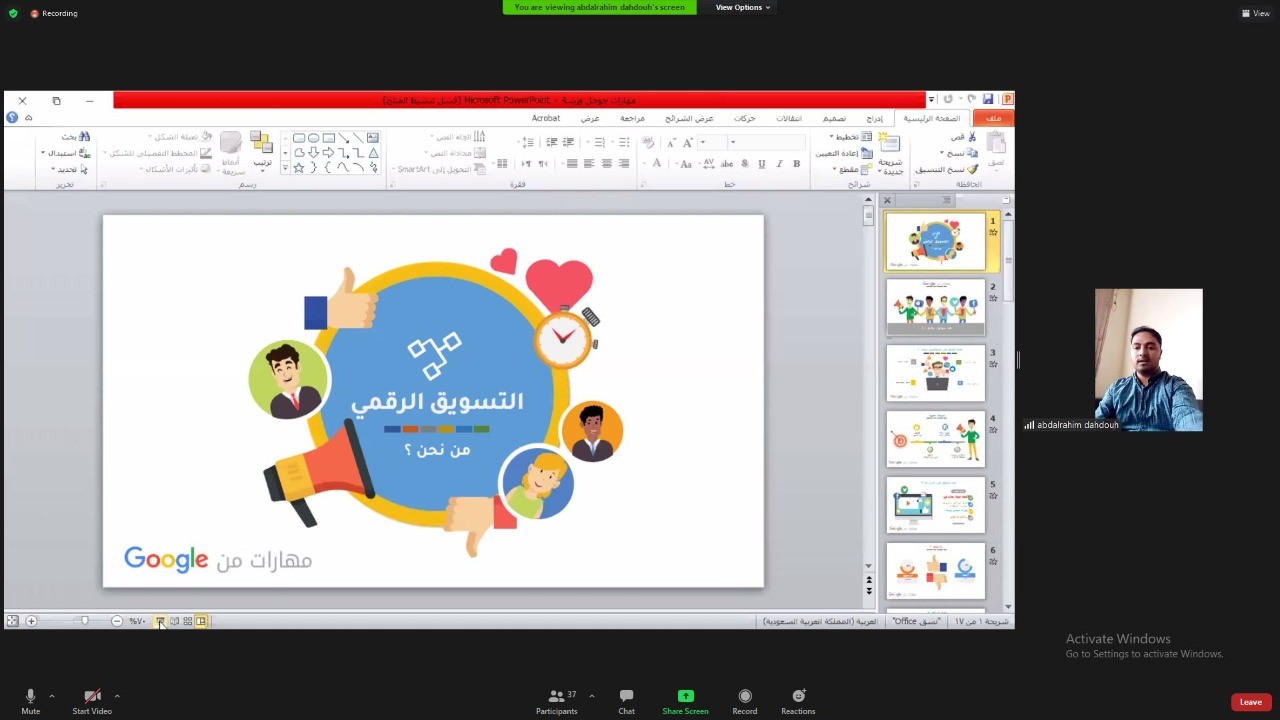The height and width of the screenshot is (720, 1280).
Task: Click the green Share Screen icon
Action: click(x=685, y=697)
